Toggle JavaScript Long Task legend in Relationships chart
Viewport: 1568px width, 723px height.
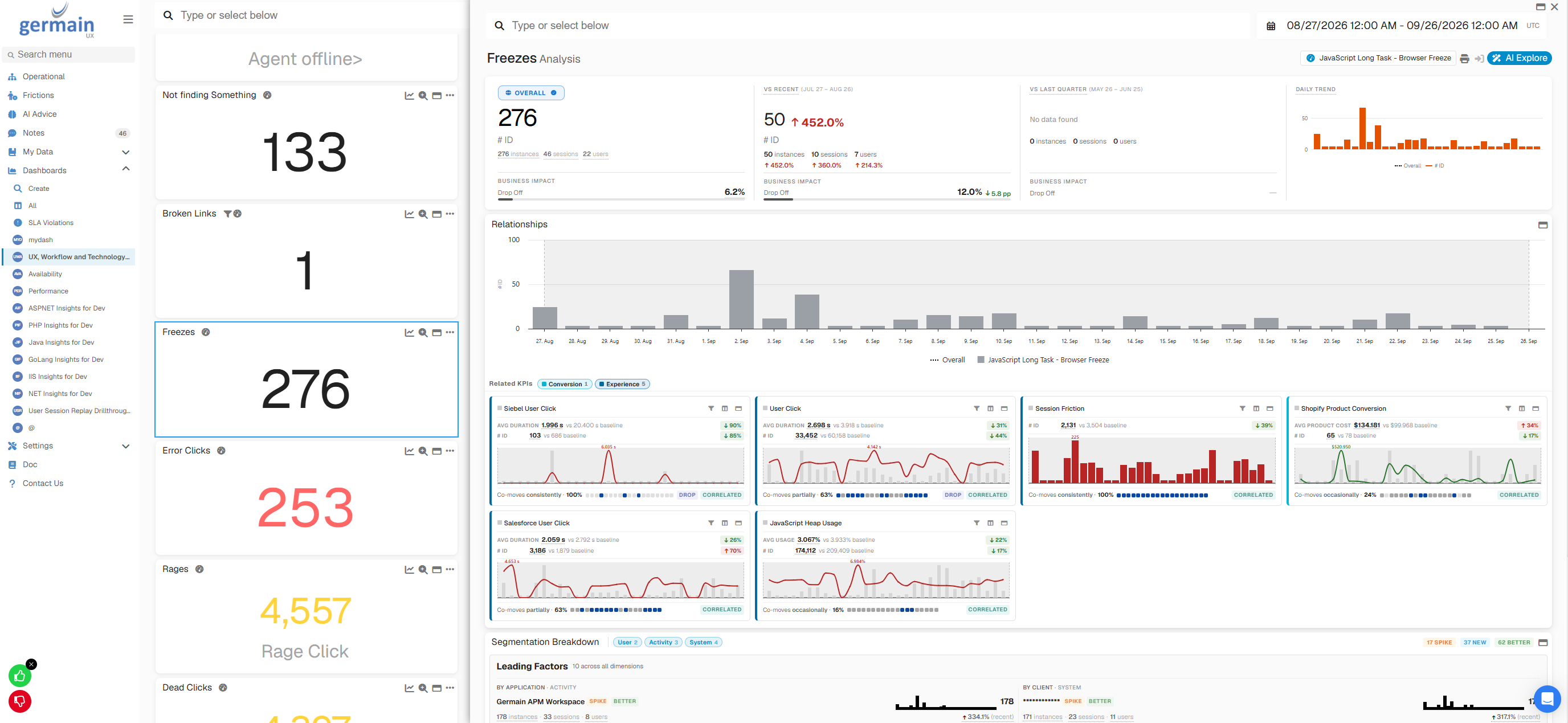click(1043, 360)
